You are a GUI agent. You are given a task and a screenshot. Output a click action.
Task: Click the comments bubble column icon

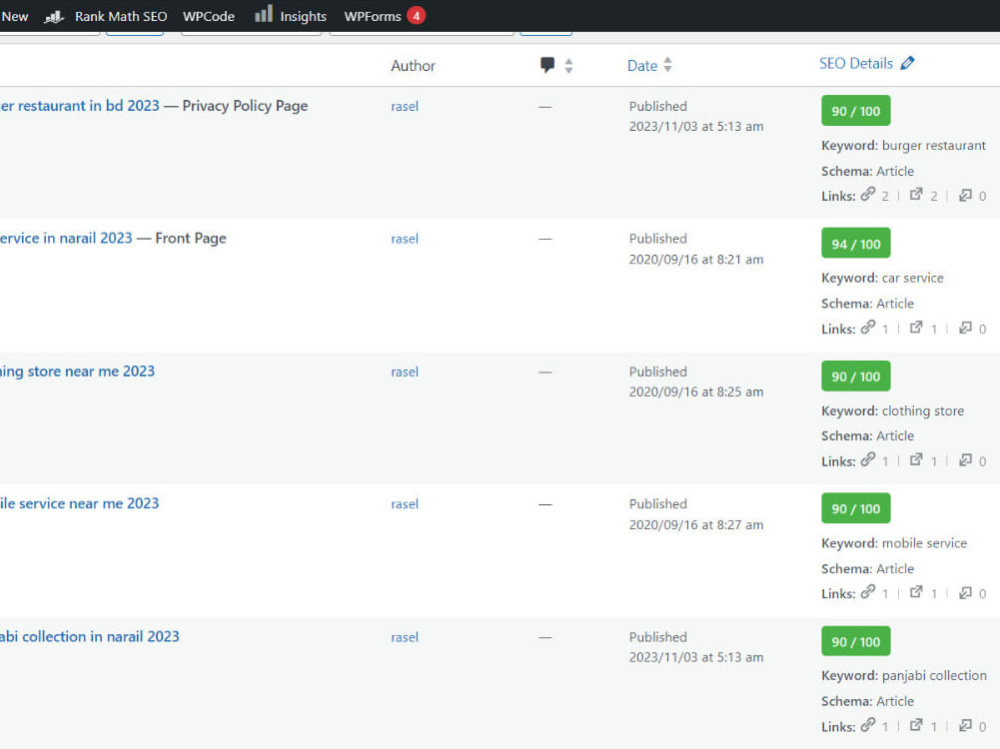tap(547, 64)
